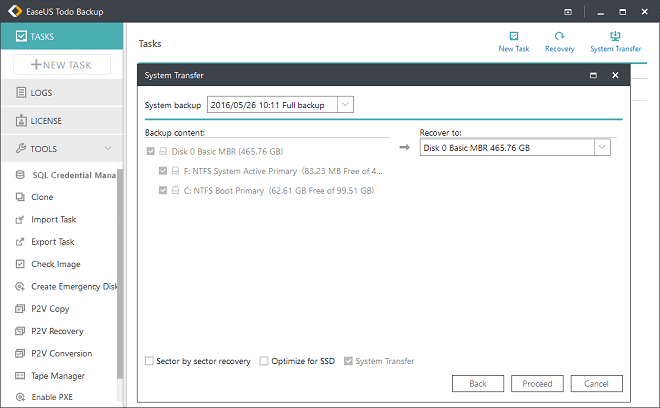Open Import Task entry
This screenshot has height=408, width=660.
coord(53,219)
